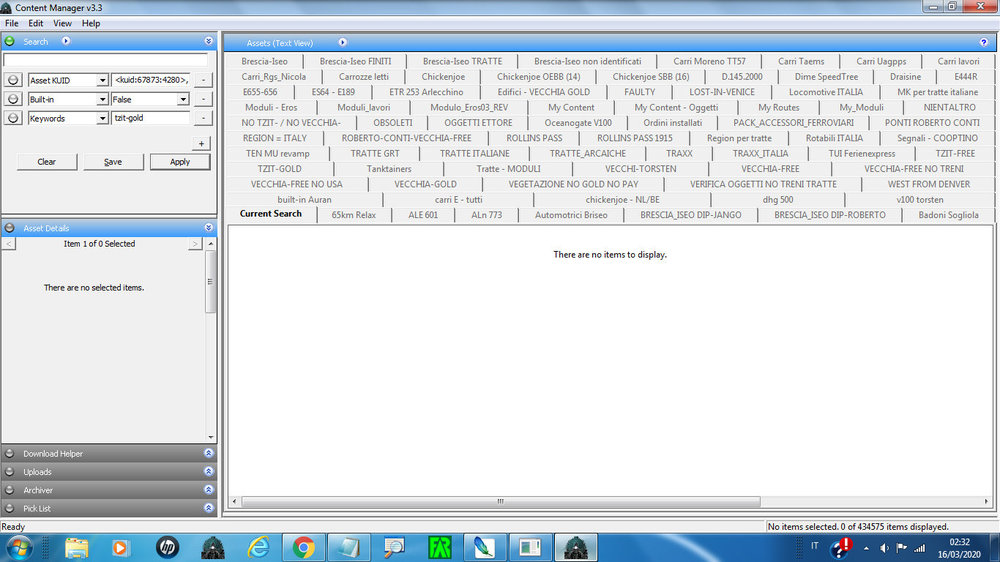Click the Download Helper status icon
The height and width of the screenshot is (562, 1000).
10,454
